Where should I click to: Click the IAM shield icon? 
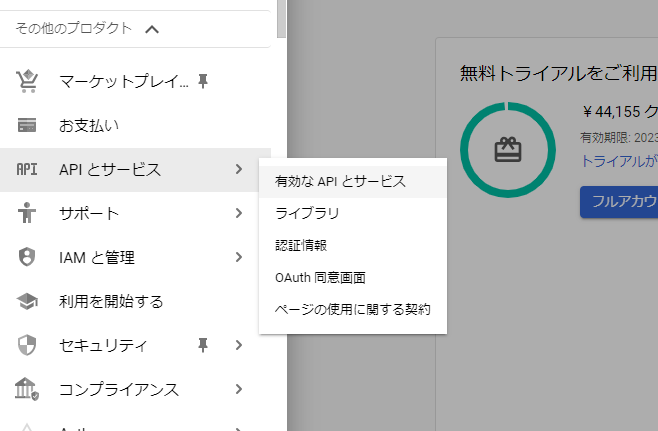pos(27,257)
